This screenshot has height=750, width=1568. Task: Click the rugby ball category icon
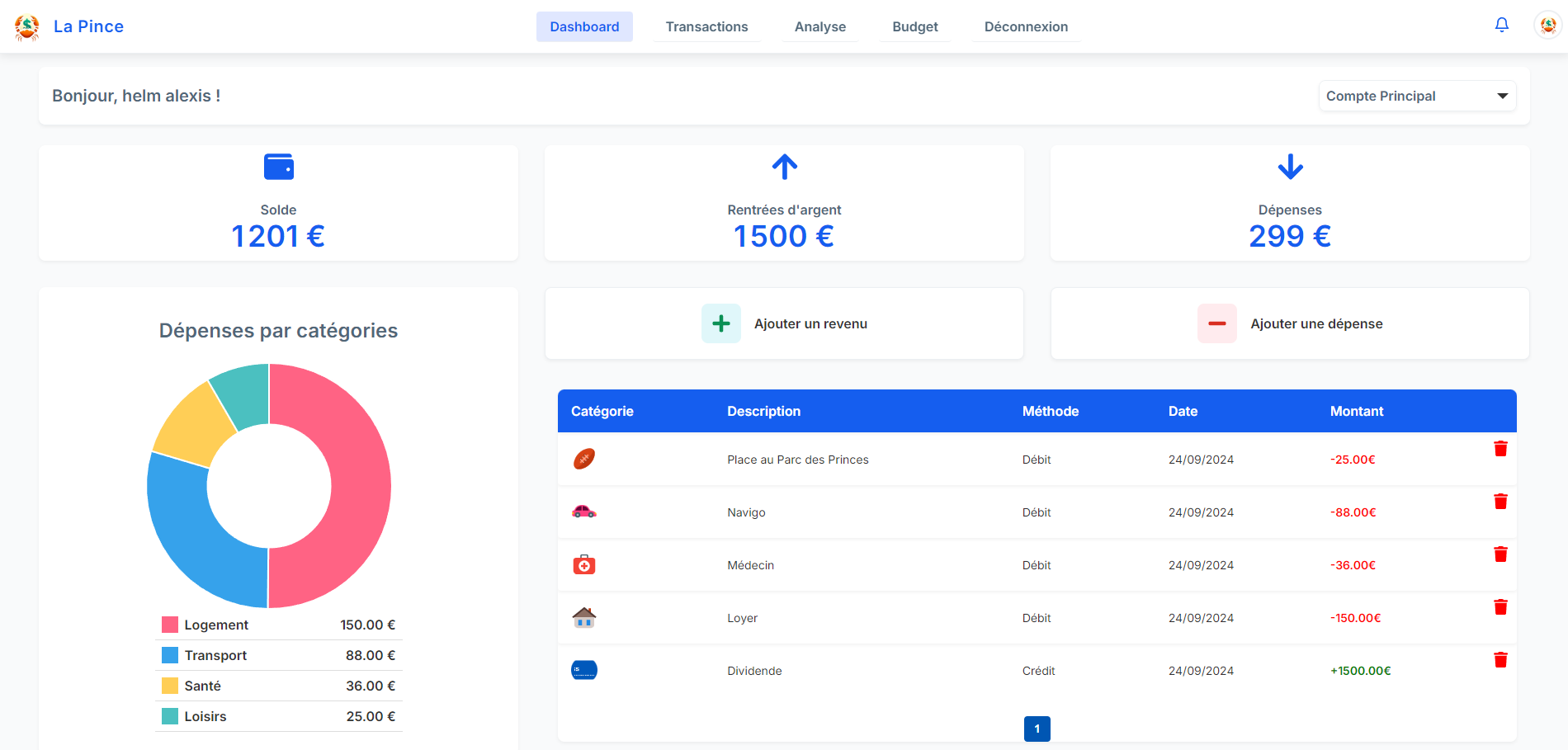pyautogui.click(x=584, y=459)
